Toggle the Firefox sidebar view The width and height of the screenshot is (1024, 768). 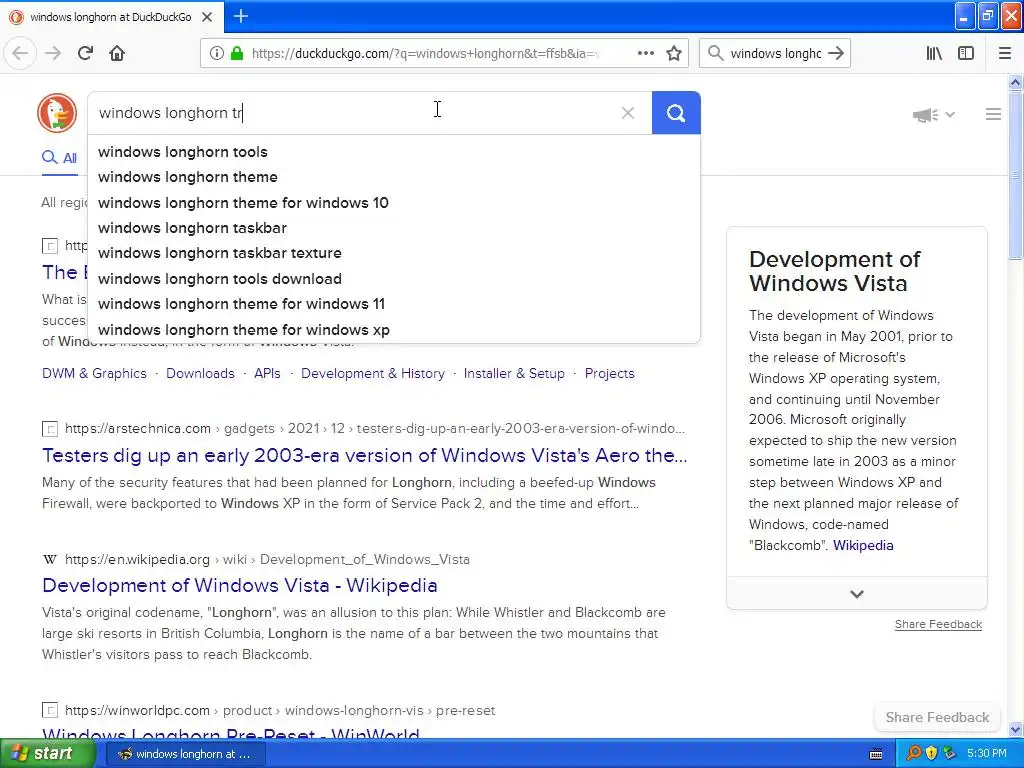tap(966, 54)
